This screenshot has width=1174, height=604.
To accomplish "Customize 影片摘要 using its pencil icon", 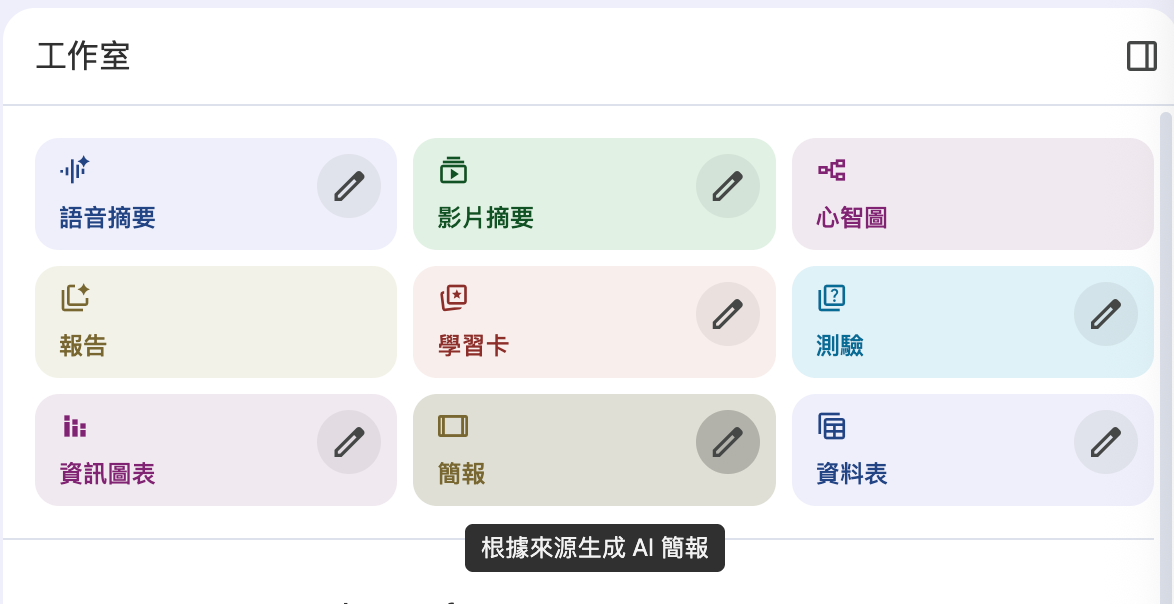I will pos(727,186).
